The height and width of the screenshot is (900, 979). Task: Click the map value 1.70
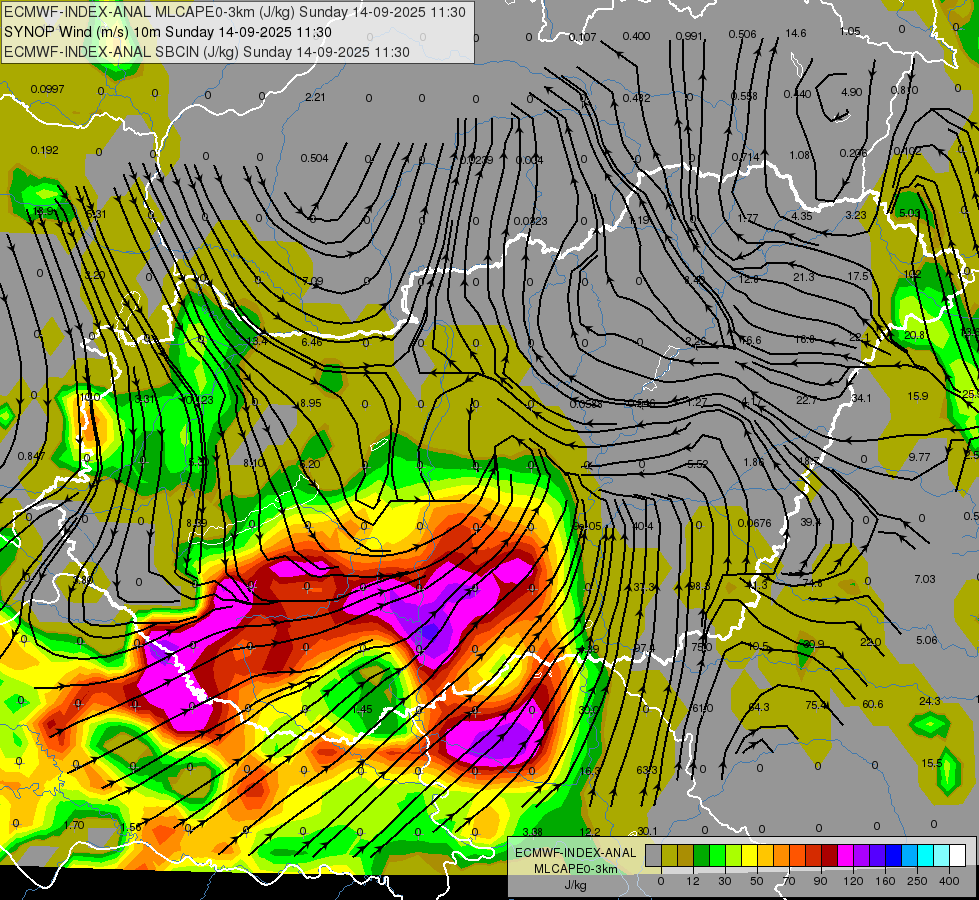pyautogui.click(x=74, y=826)
